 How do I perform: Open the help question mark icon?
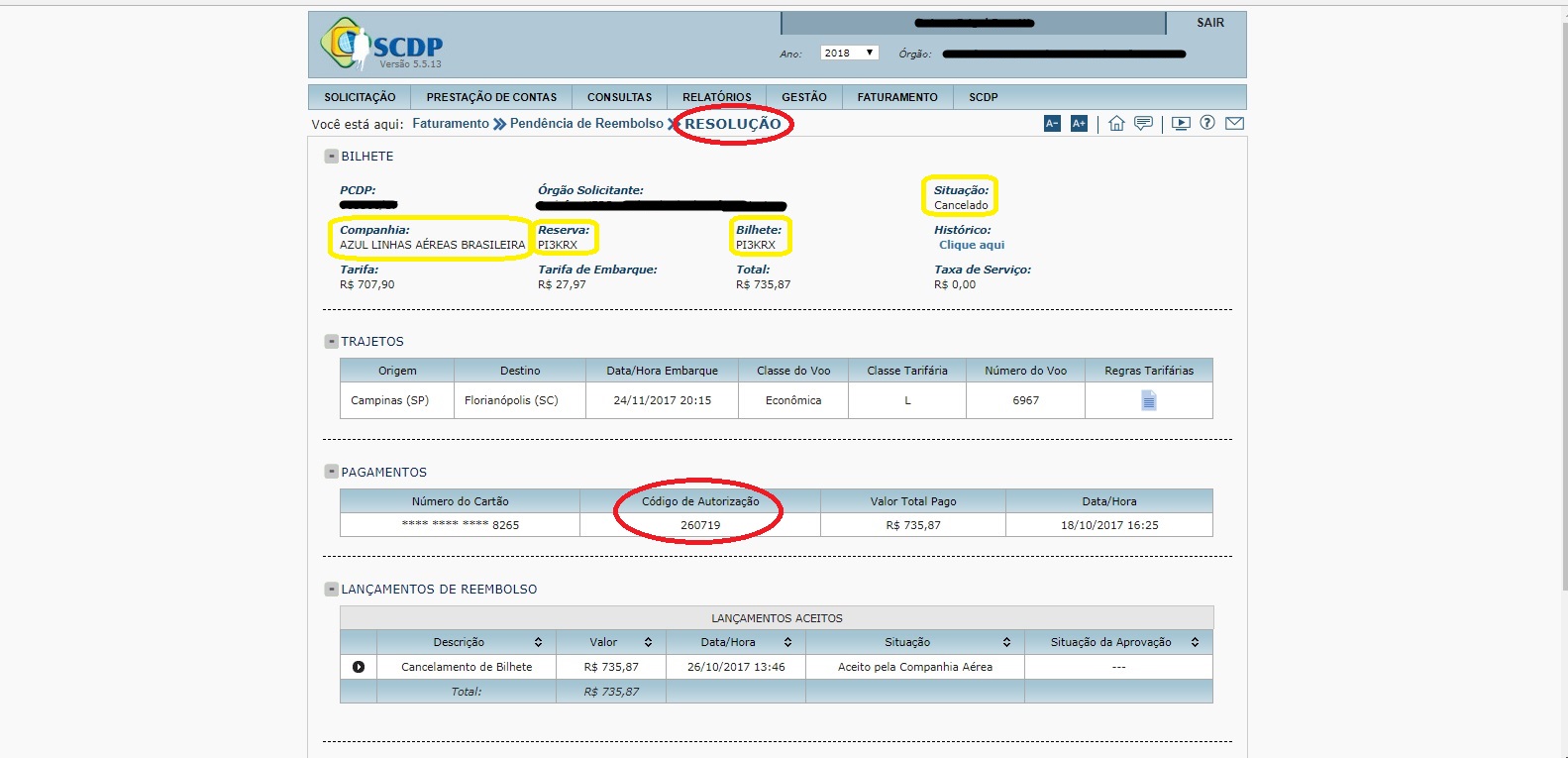pyautogui.click(x=1207, y=123)
